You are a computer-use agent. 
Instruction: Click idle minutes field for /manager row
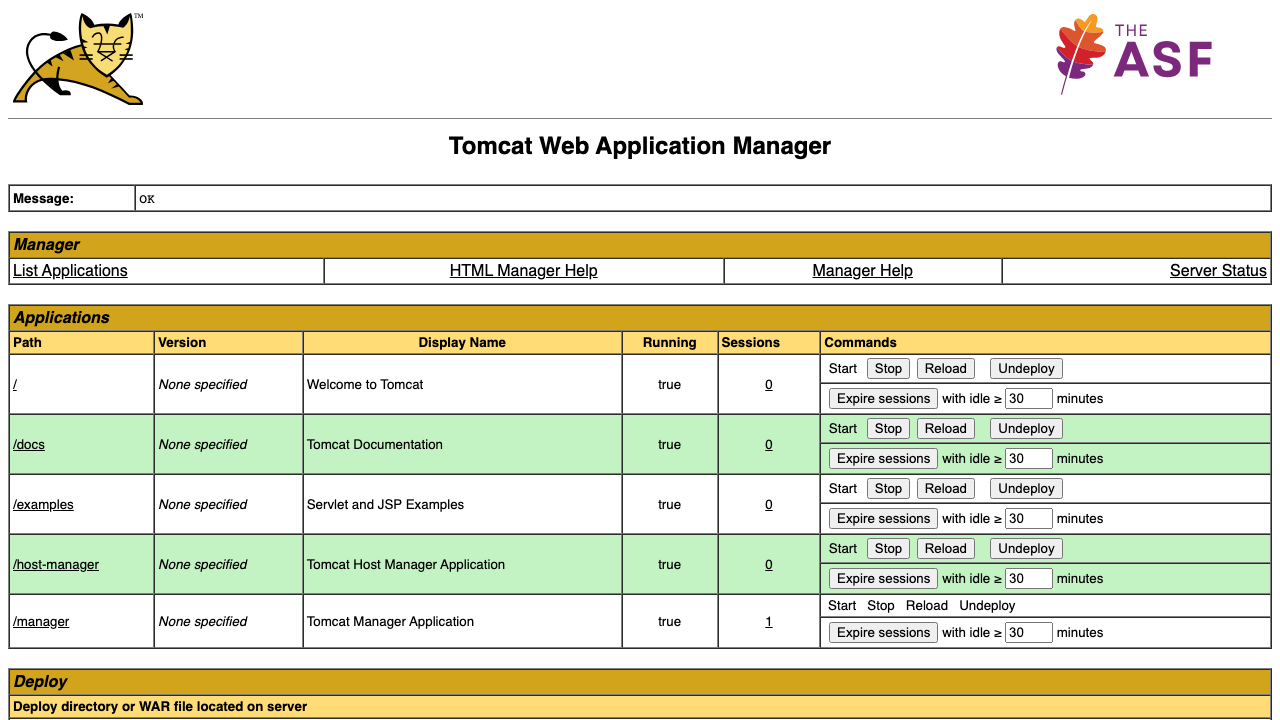tap(1029, 633)
